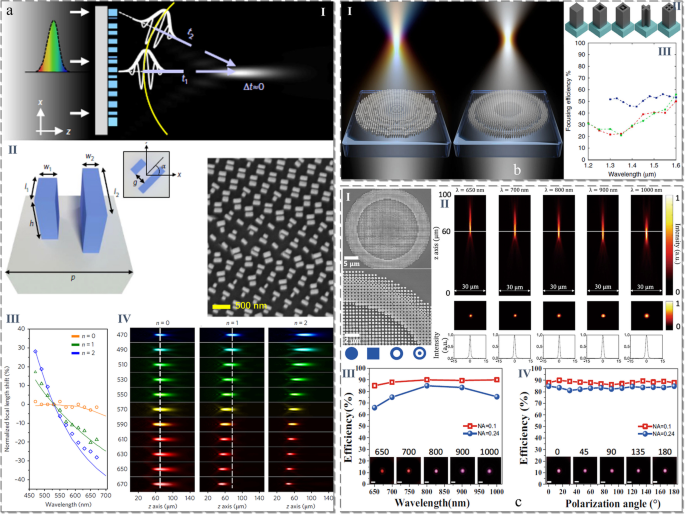Open the focal spot thumbnail labeled 650
This screenshot has width=685, height=515.
coord(382,470)
